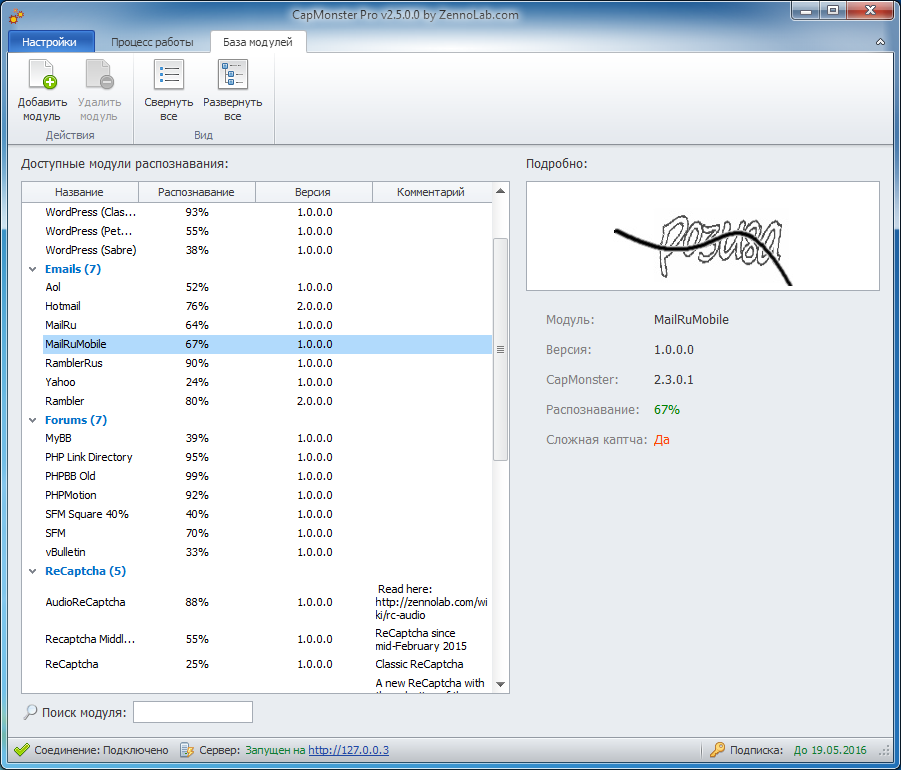Sort by the Версия column header
This screenshot has height=770, width=901.
coord(313,192)
